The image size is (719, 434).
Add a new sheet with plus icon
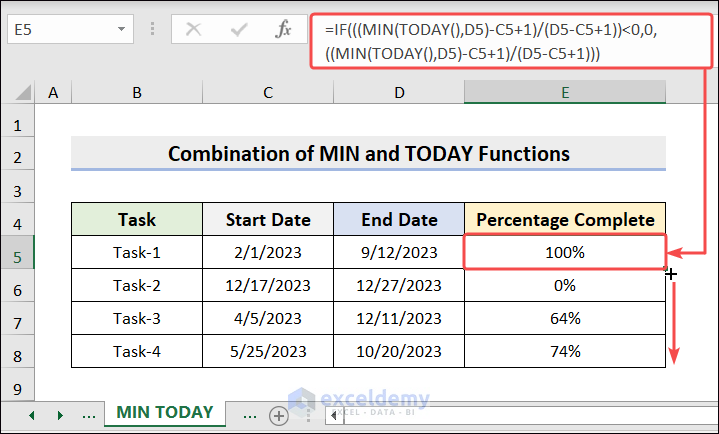pyautogui.click(x=278, y=414)
